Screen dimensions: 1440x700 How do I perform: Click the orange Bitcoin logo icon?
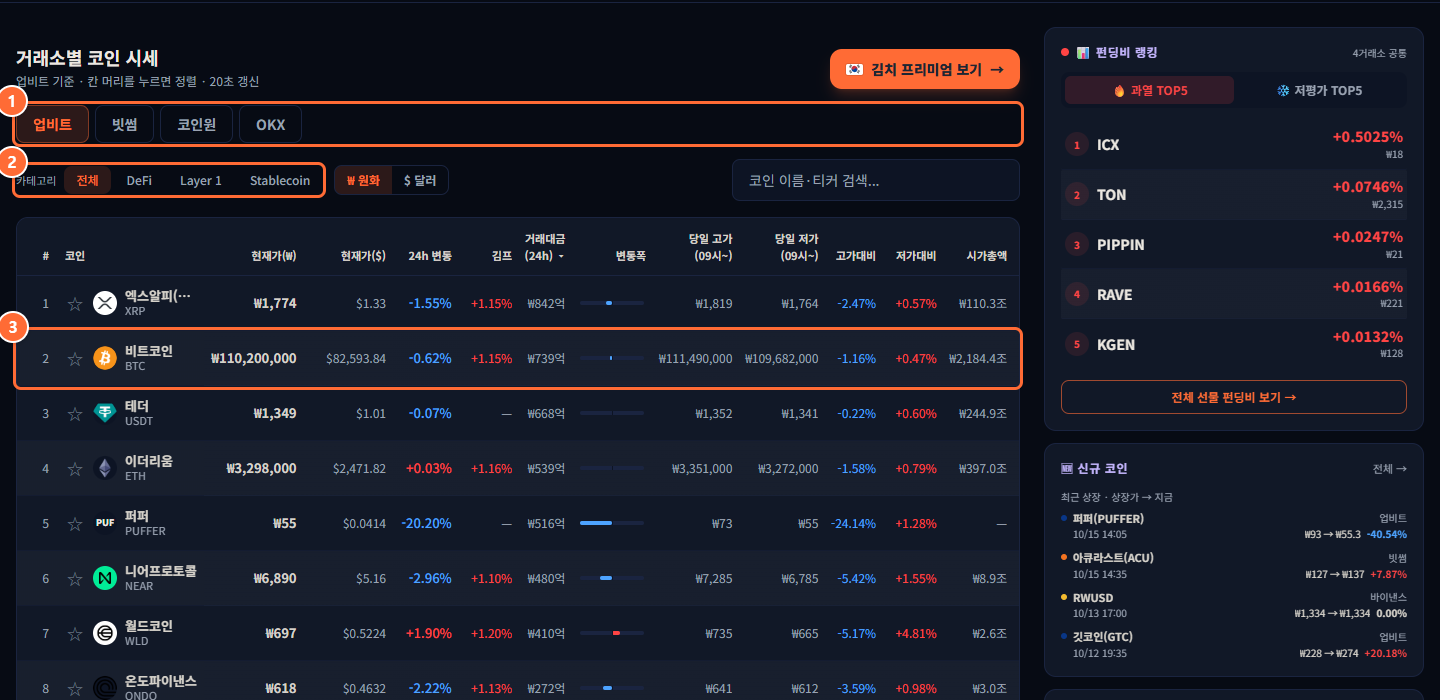[105, 358]
